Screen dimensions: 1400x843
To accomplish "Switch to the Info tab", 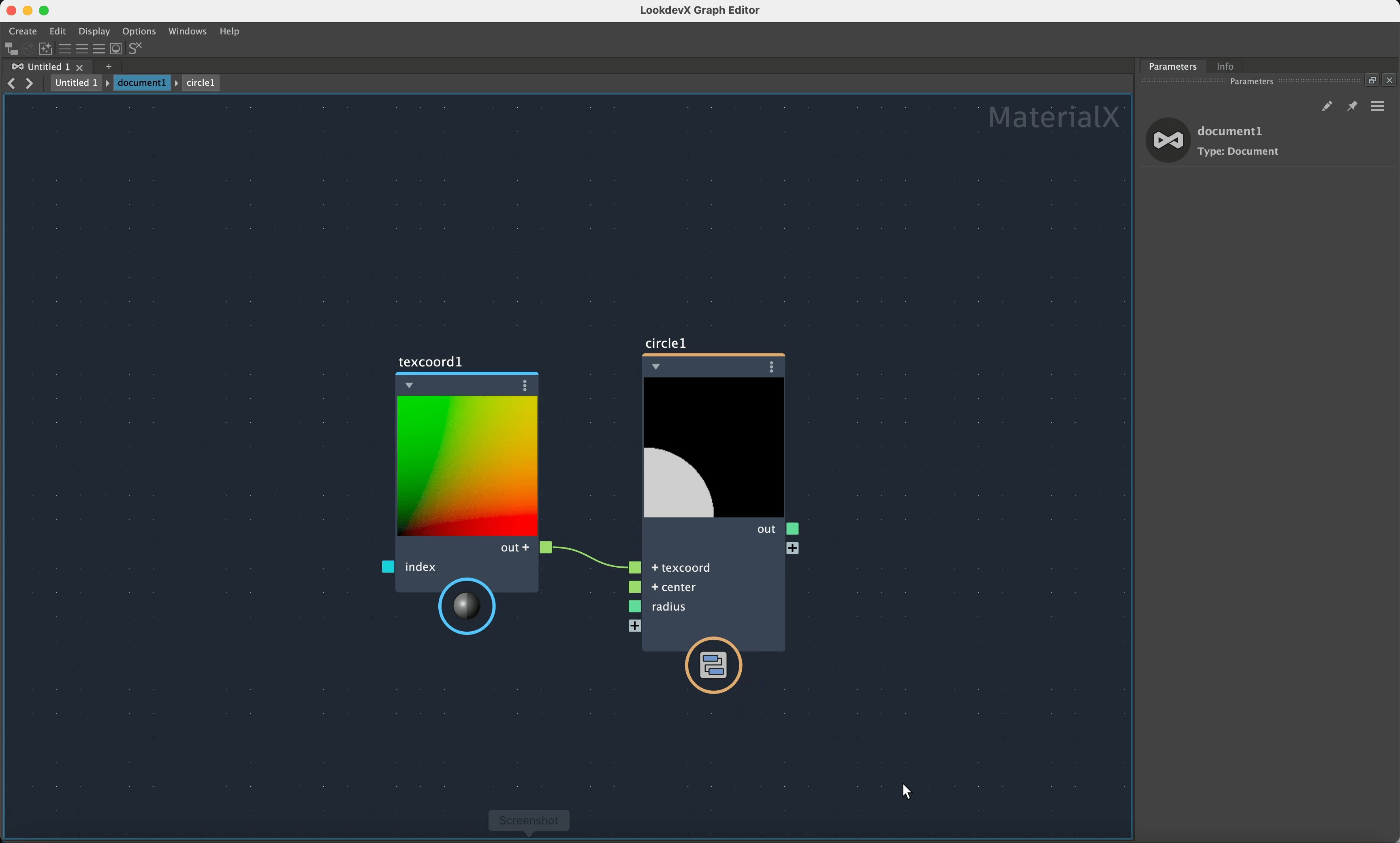I will [1225, 66].
